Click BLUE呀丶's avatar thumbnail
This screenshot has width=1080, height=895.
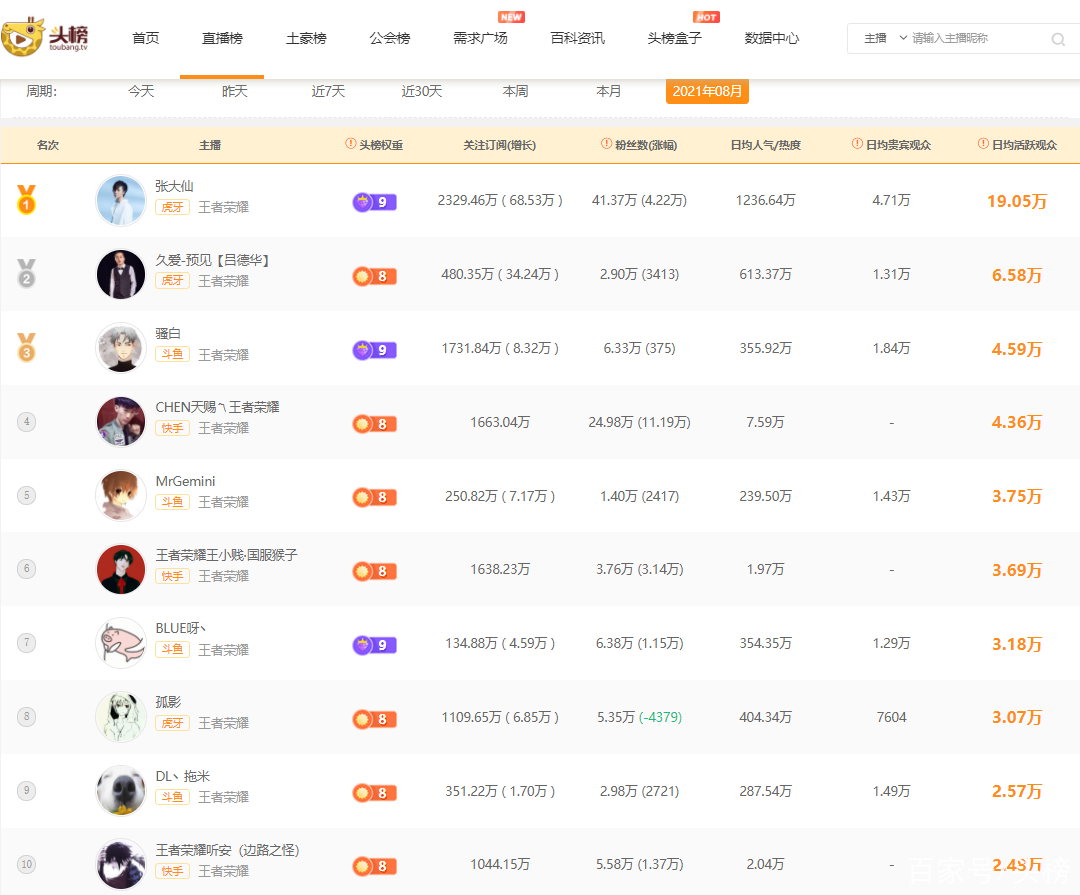click(x=121, y=643)
